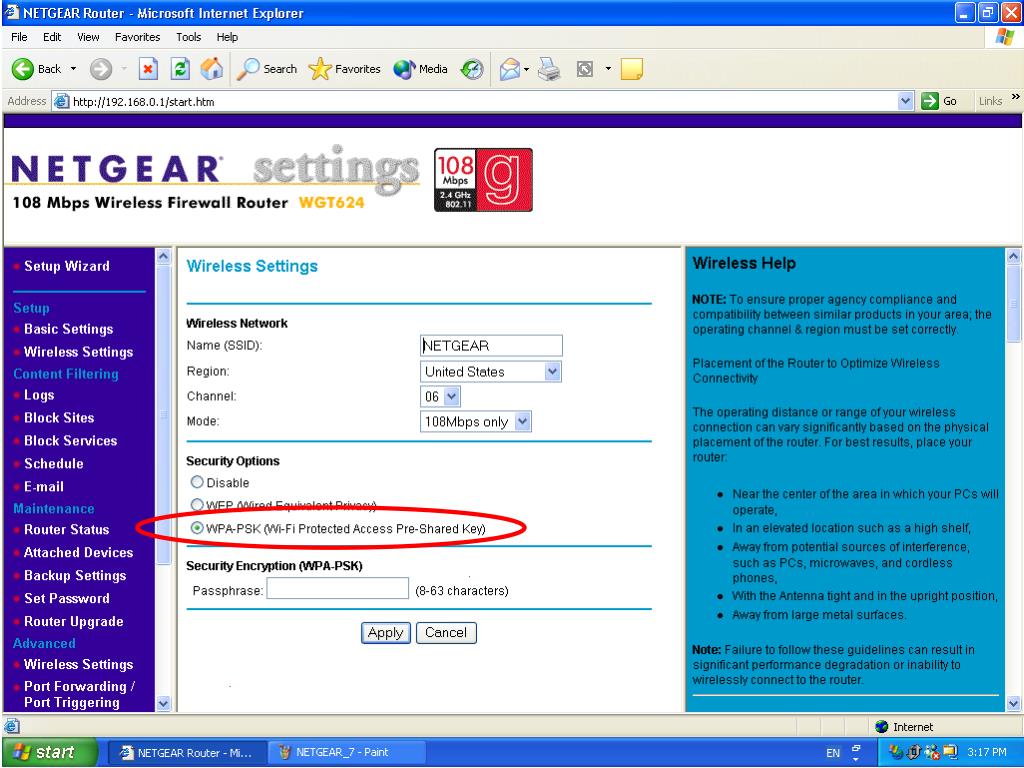Screen dimensions: 1024x768
Task: Click Wireless Help scrollbar up arrow
Action: pyautogui.click(x=1013, y=256)
